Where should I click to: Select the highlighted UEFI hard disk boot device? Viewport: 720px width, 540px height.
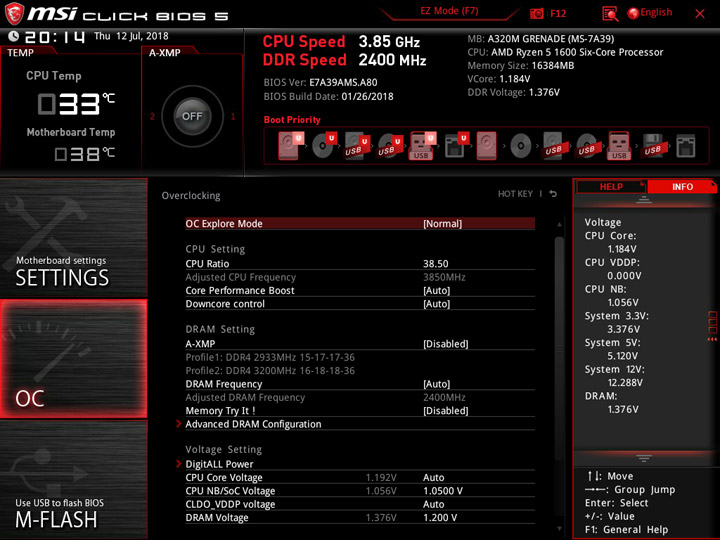(x=291, y=146)
